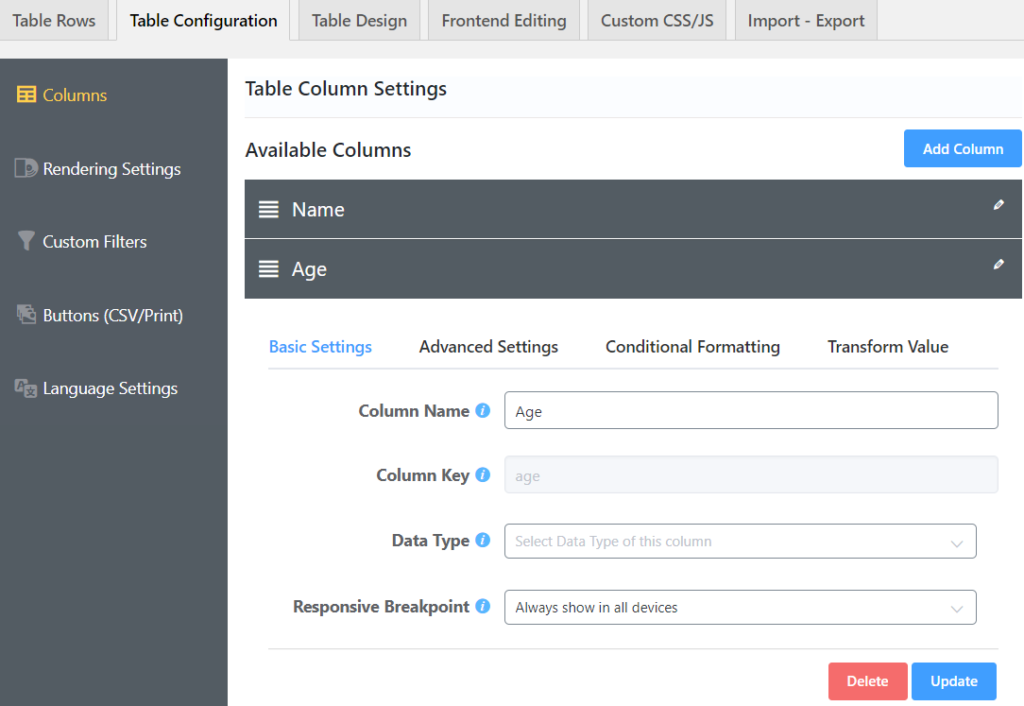This screenshot has width=1024, height=706.
Task: Click the pencil icon on the Name column
Action: [997, 204]
